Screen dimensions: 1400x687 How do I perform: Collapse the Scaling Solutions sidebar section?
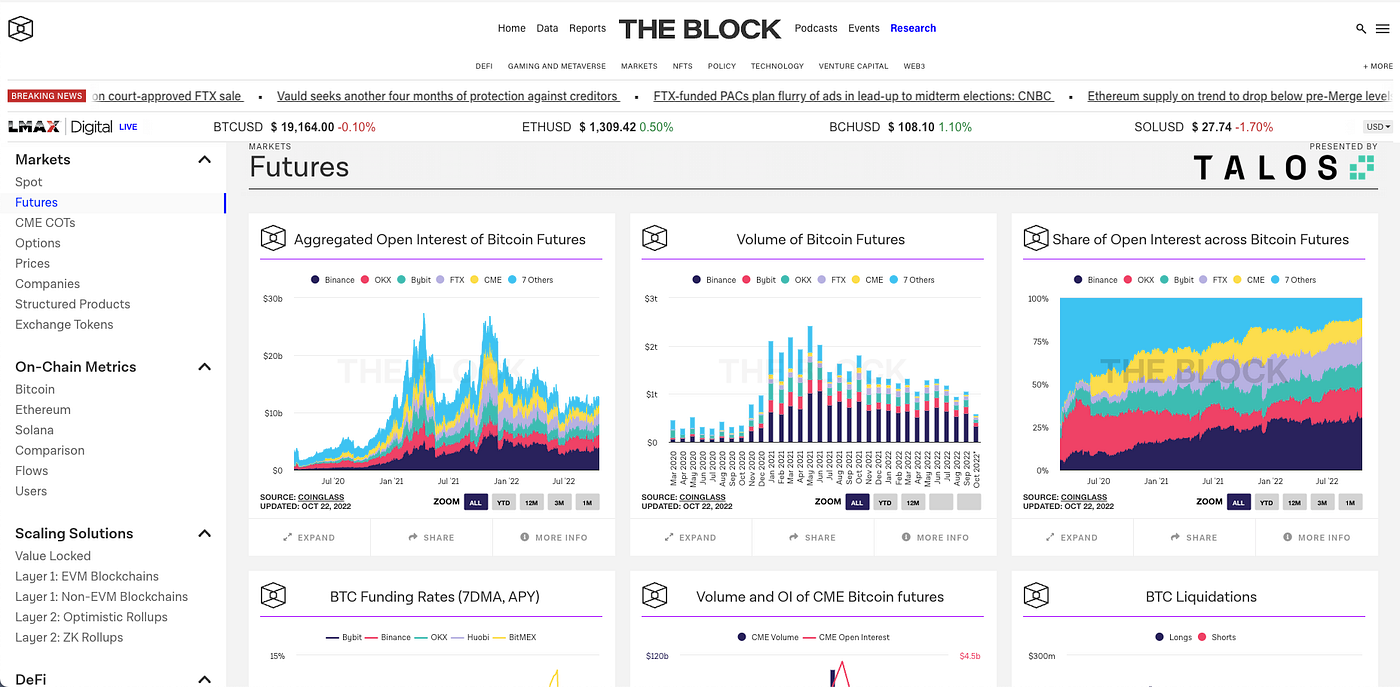pyautogui.click(x=204, y=534)
